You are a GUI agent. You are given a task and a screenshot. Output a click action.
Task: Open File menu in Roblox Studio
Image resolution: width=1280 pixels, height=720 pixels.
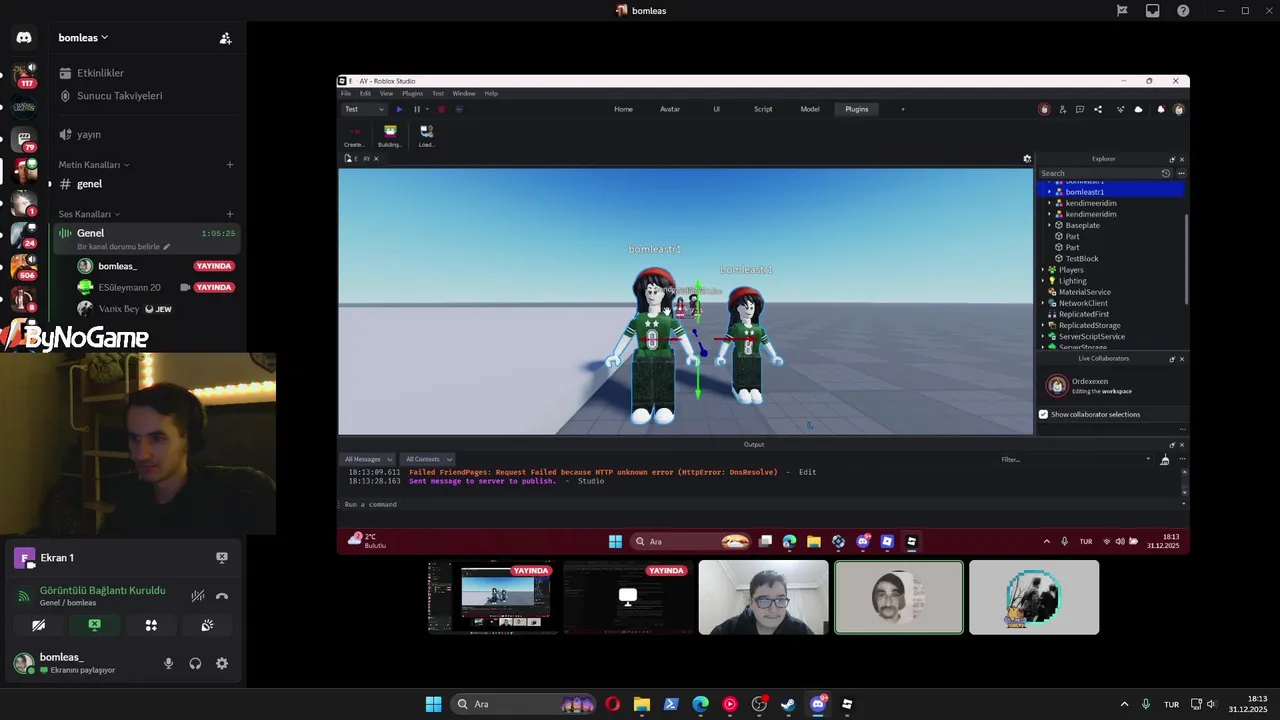click(346, 93)
